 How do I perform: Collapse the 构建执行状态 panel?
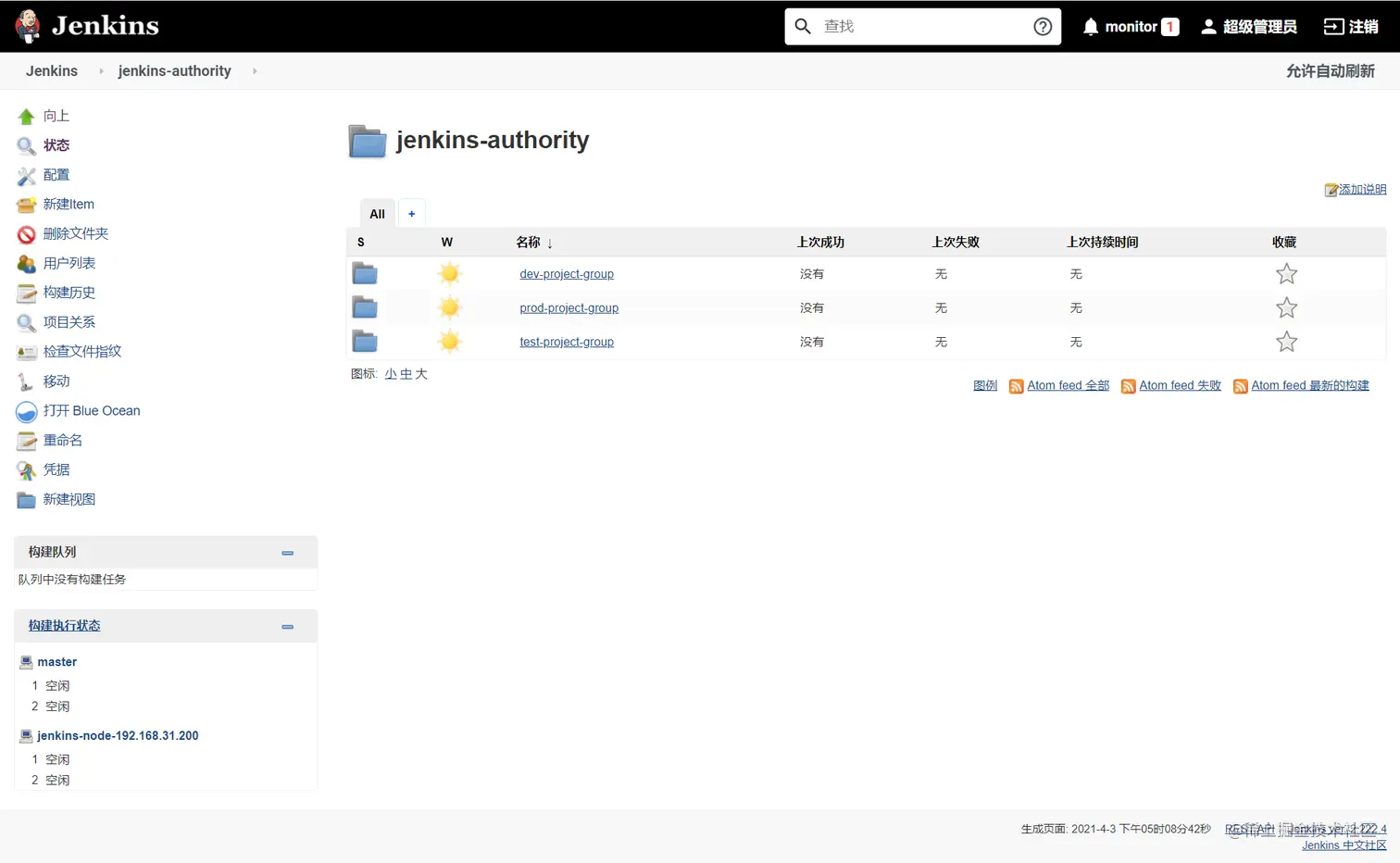tap(287, 627)
